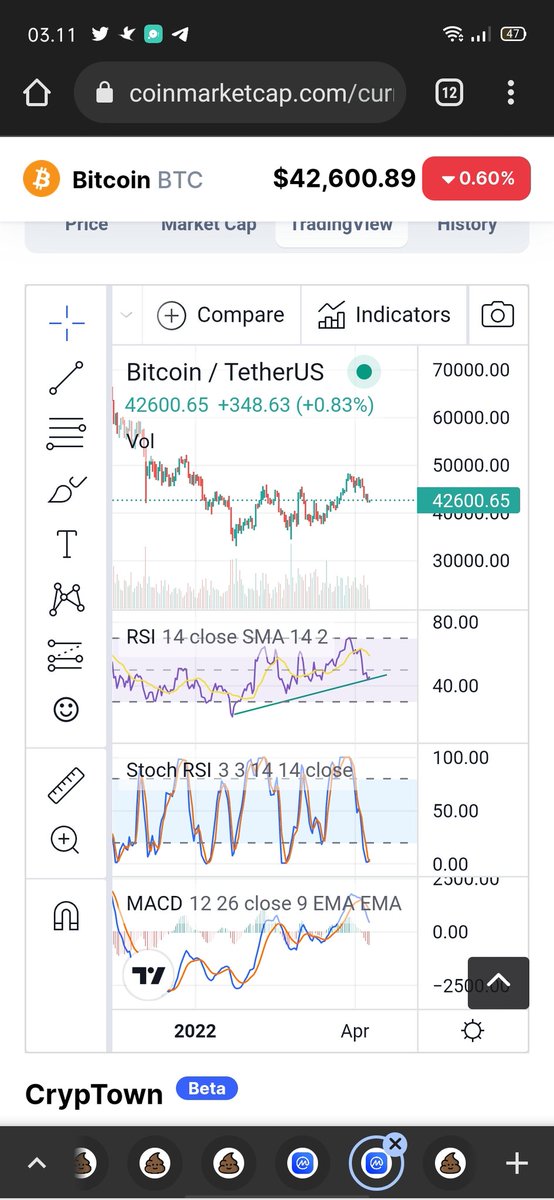Tap the Telegram notification icon
The height and width of the screenshot is (1200, 554).
point(181,34)
